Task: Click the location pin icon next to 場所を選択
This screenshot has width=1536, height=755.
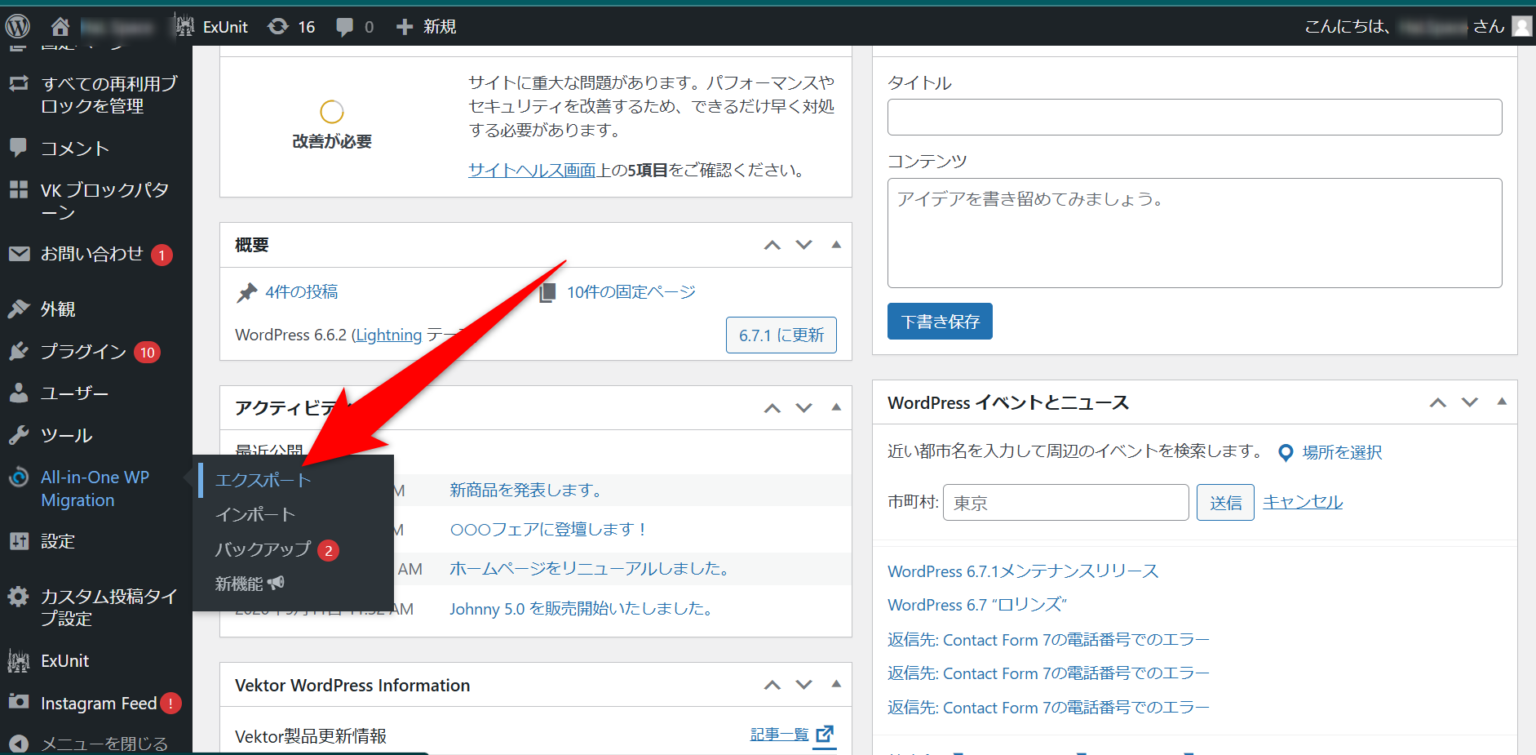Action: pyautogui.click(x=1286, y=452)
